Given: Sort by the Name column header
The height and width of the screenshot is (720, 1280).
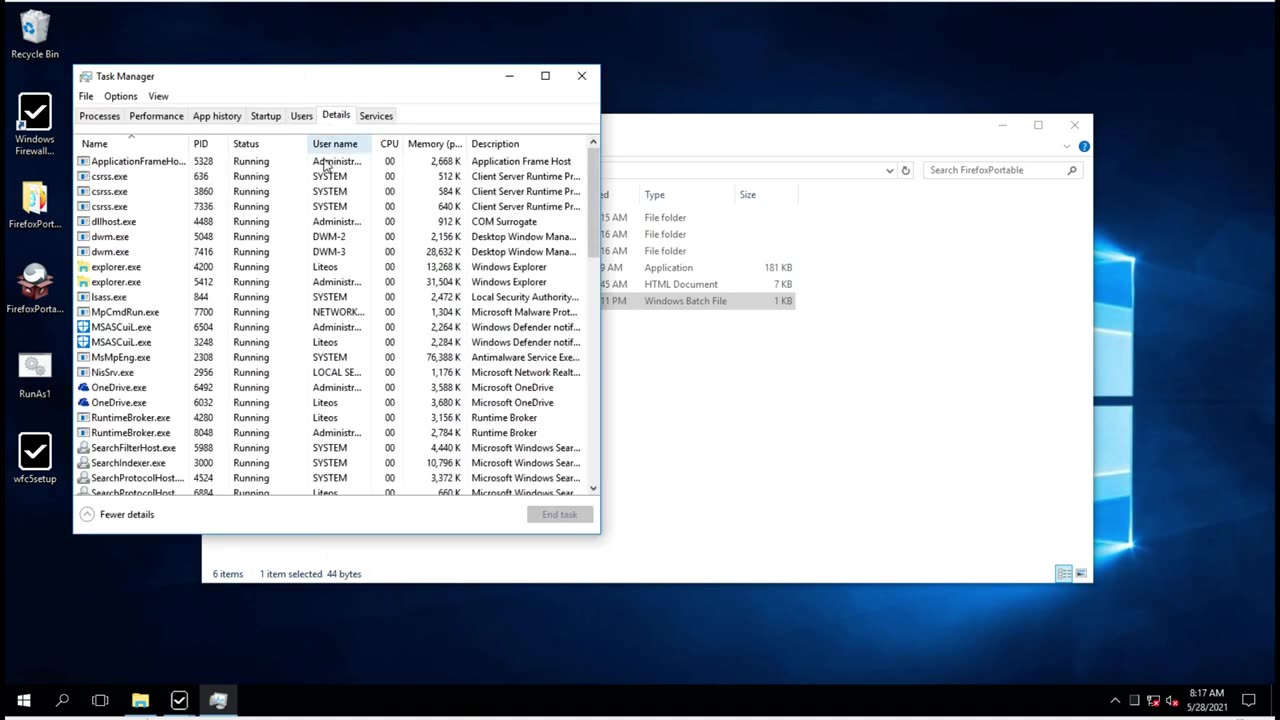Looking at the screenshot, I should pos(132,144).
